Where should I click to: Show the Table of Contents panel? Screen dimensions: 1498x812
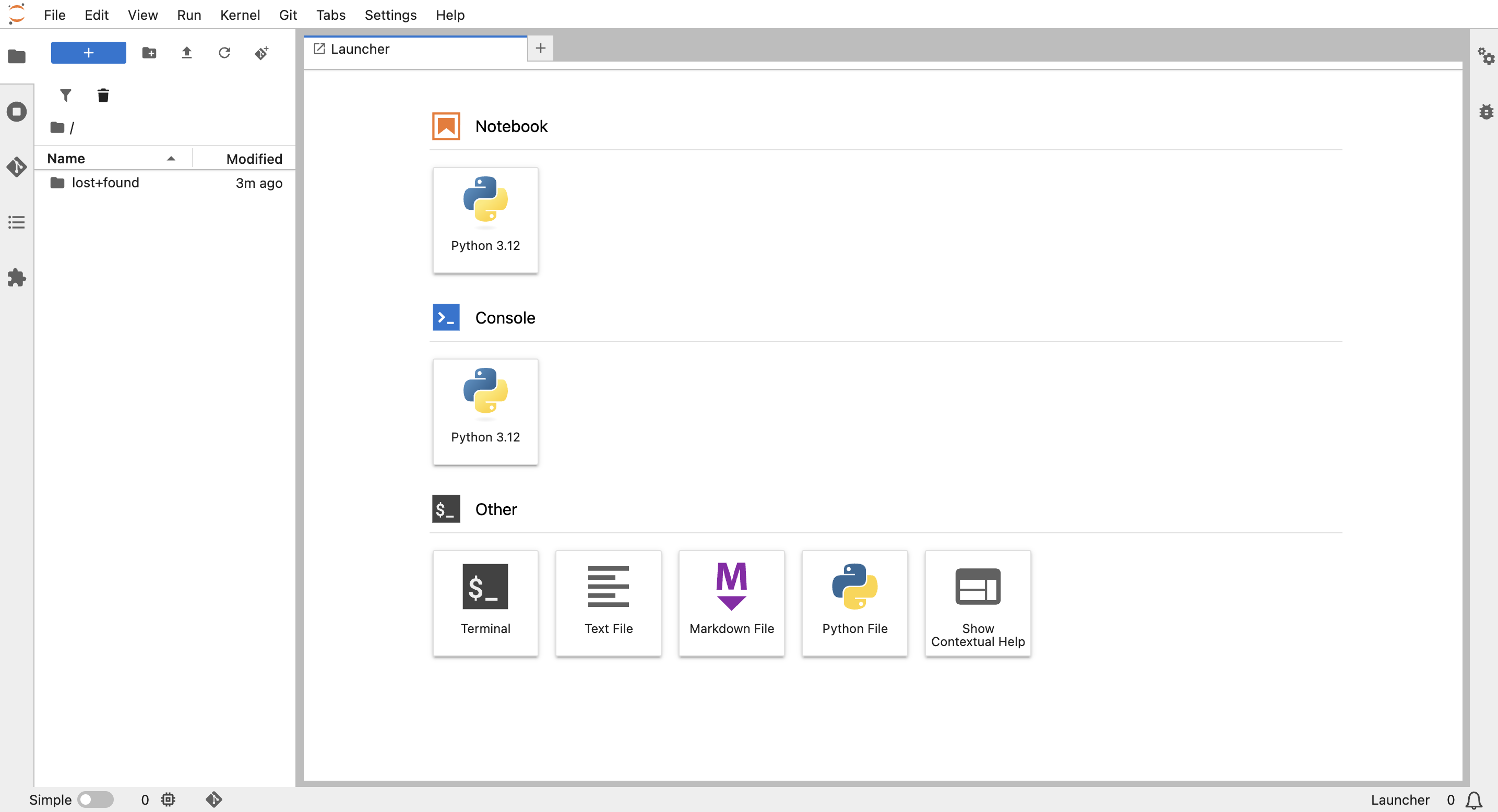tap(17, 222)
